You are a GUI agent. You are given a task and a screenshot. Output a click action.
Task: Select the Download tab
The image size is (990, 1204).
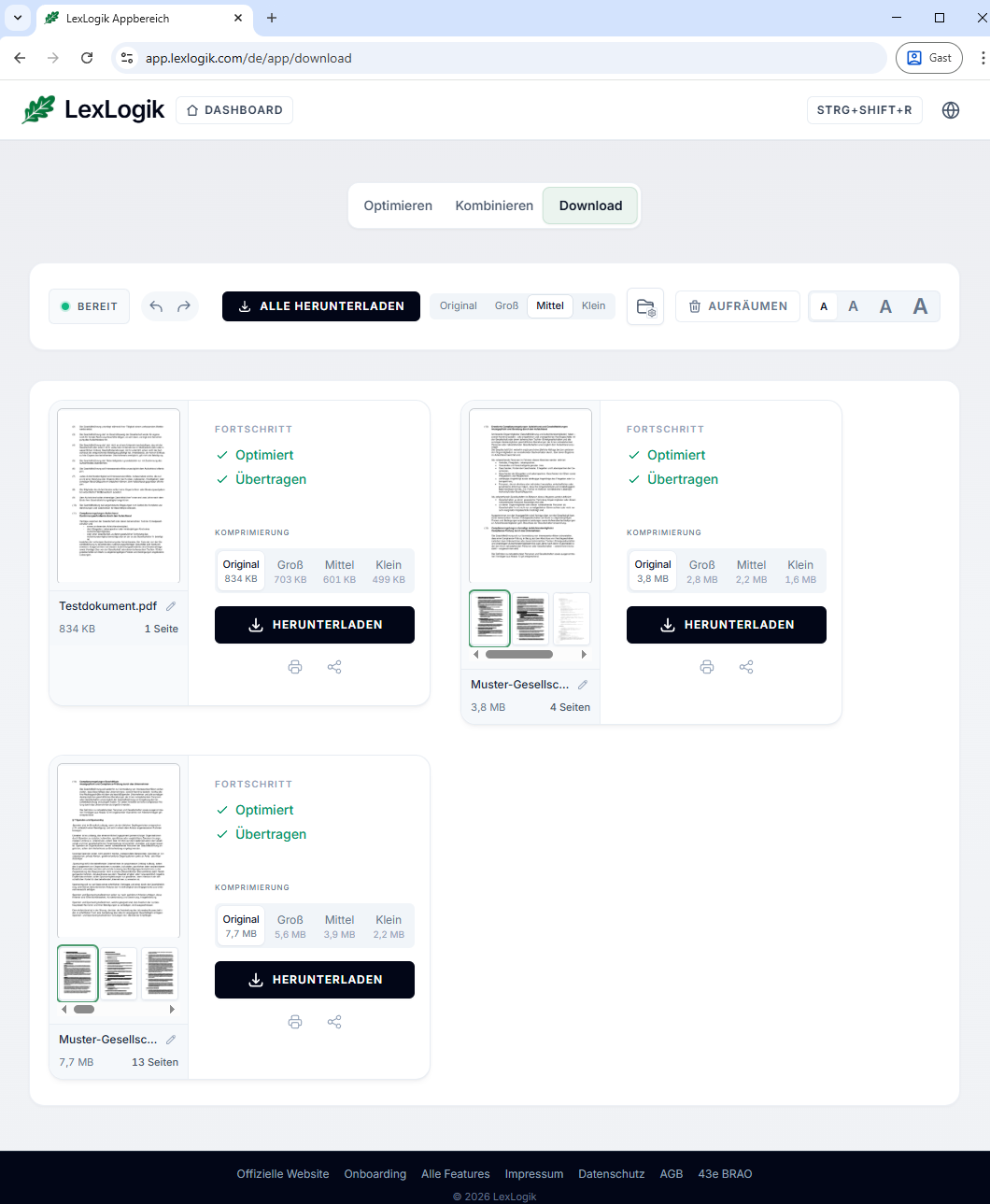pyautogui.click(x=590, y=205)
